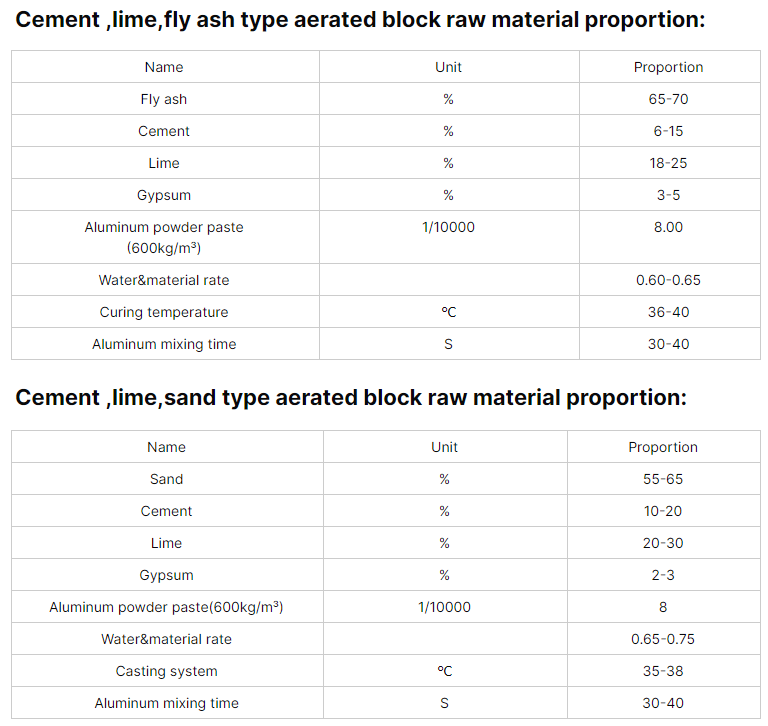Select the 36-40 temperature value
This screenshot has width=768, height=726.
tap(668, 312)
